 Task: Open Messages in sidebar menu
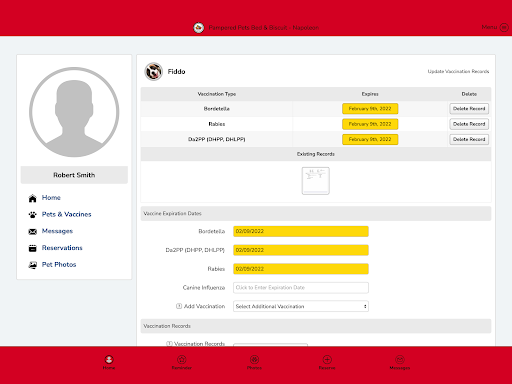tap(57, 231)
